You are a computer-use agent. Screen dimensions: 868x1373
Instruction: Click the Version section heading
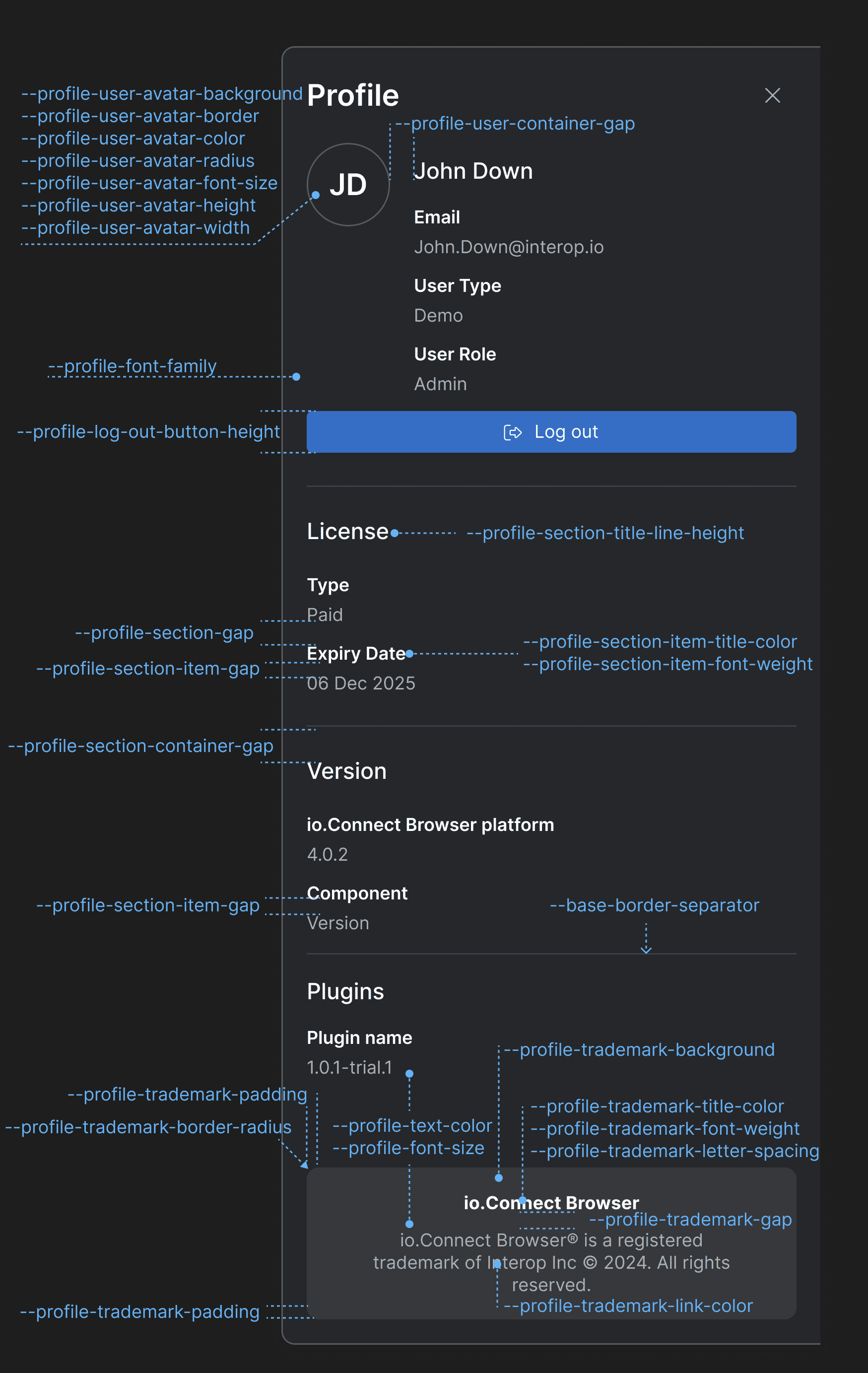pyautogui.click(x=346, y=771)
